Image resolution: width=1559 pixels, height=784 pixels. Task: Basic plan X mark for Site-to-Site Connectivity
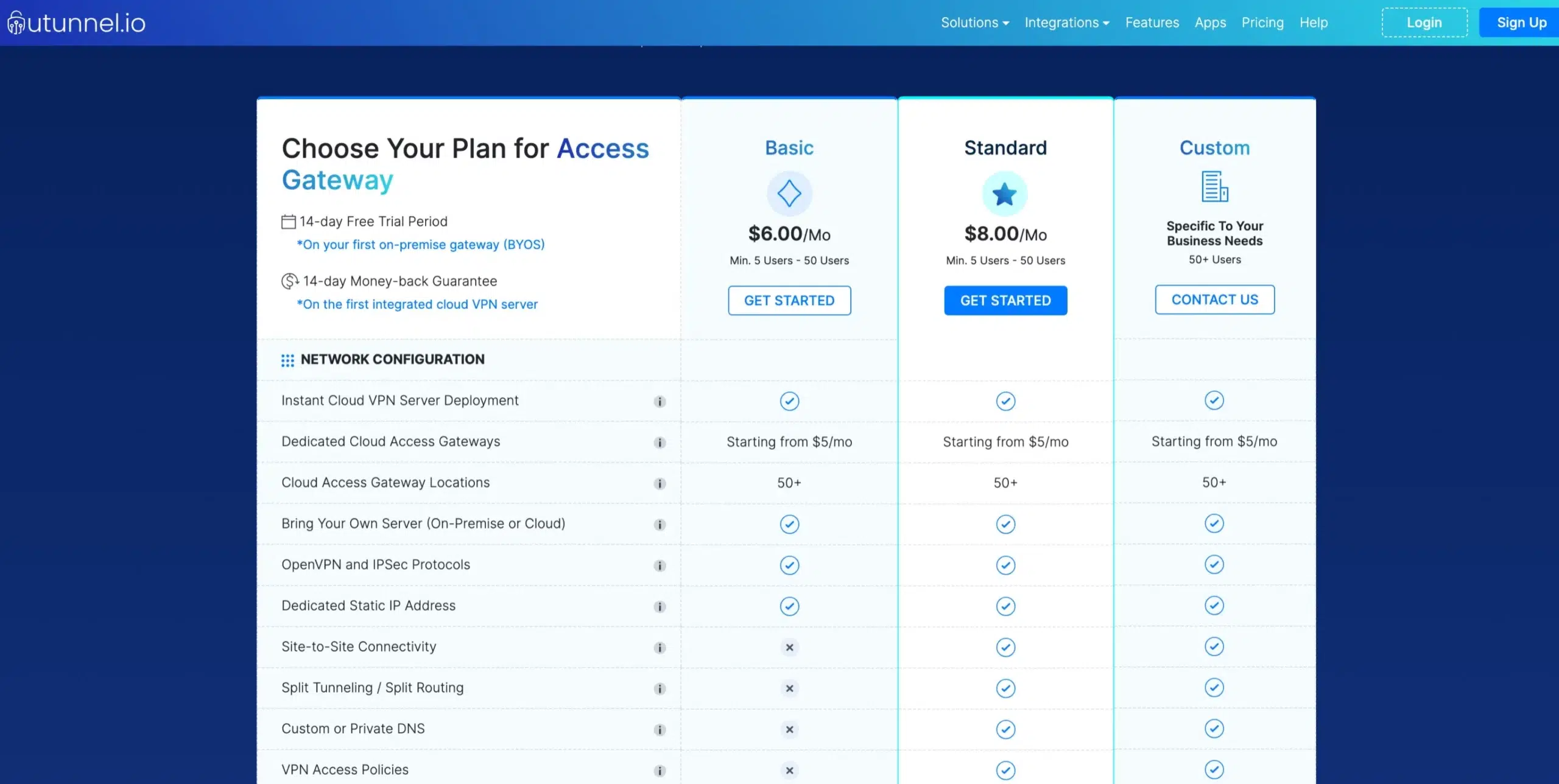(x=789, y=647)
